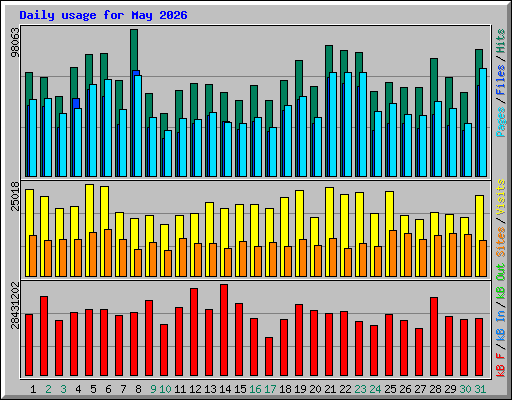Click the 'kB In' legend label
This screenshot has width=512, height=400.
click(501, 325)
